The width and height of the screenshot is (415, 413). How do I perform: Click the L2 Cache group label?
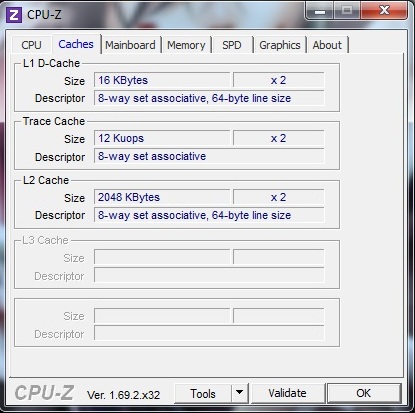[46, 180]
